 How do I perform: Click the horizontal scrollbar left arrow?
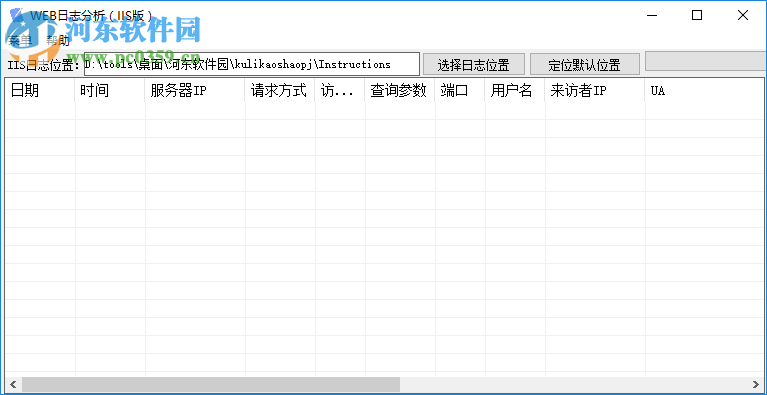(x=13, y=384)
